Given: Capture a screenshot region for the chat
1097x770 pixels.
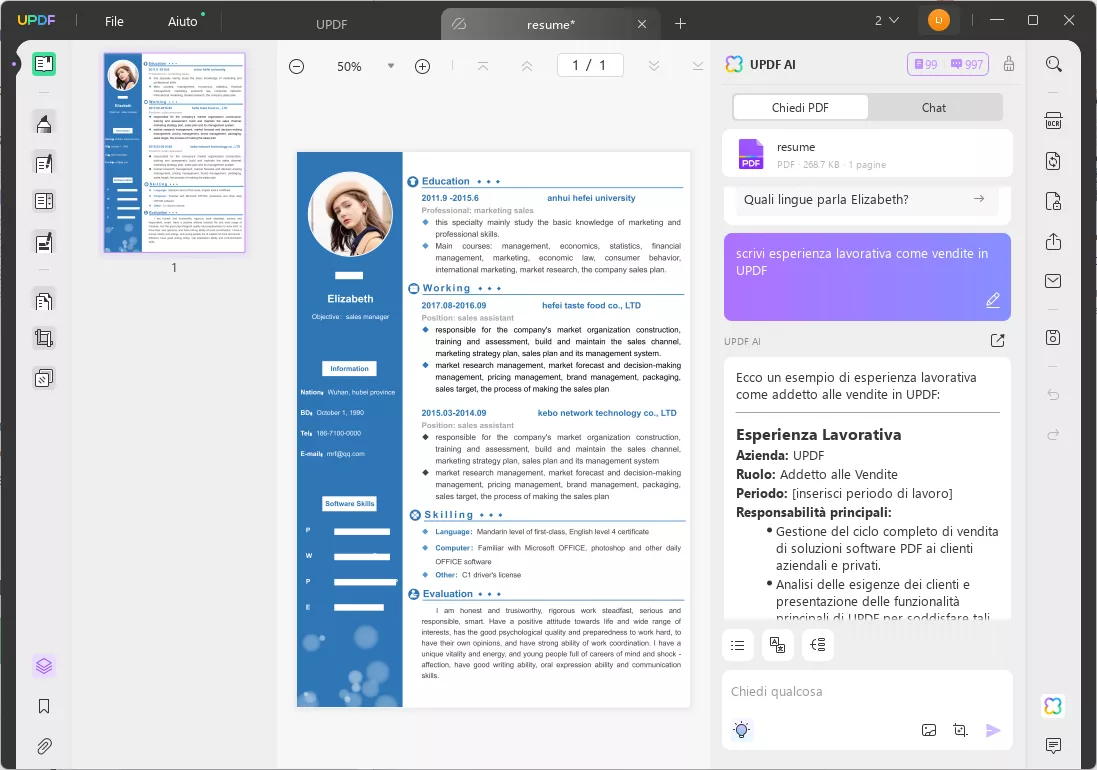Looking at the screenshot, I should (x=961, y=730).
